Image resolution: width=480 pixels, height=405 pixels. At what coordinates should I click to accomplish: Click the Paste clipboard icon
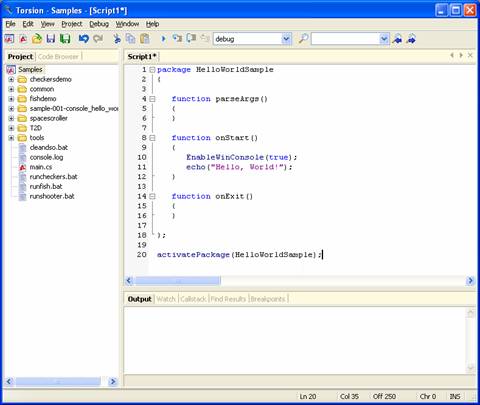click(145, 39)
